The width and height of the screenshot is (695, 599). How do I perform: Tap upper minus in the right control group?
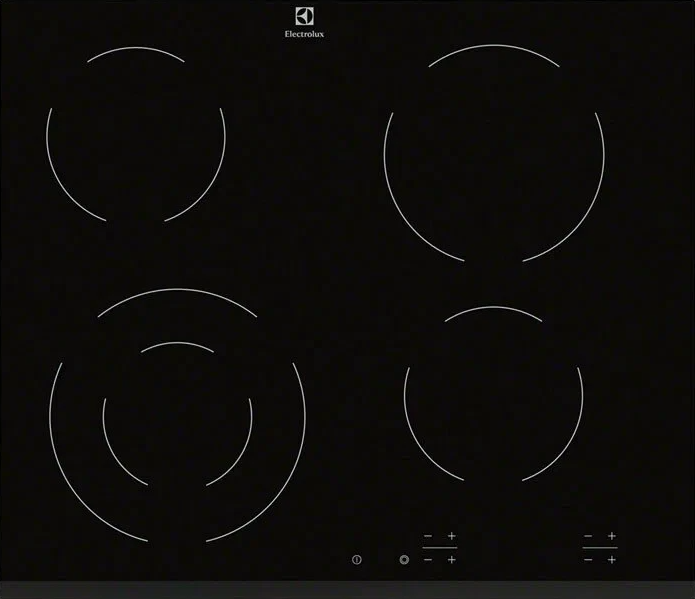pos(588,536)
